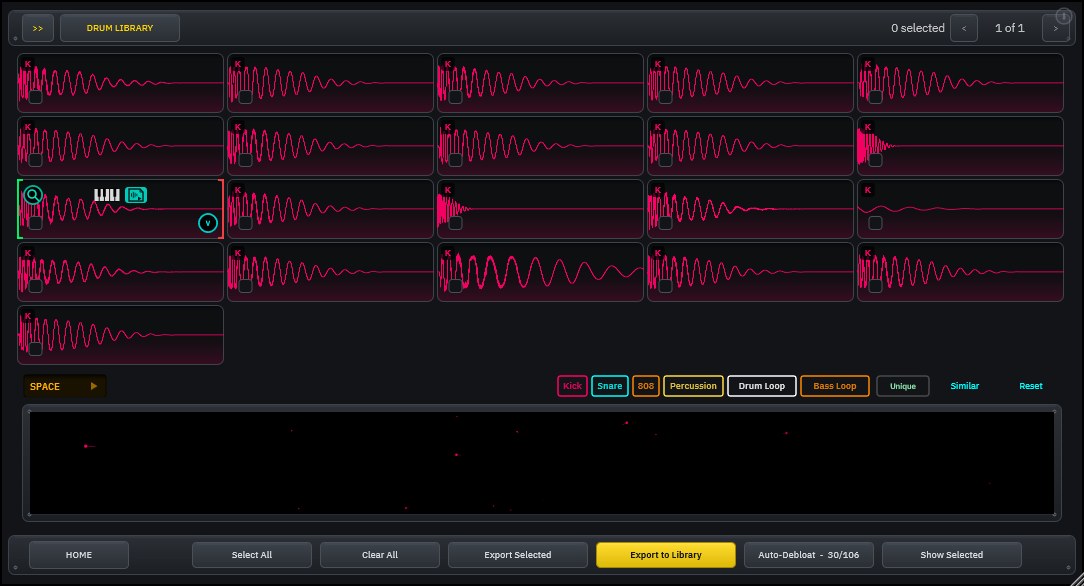Go to the previous page of samples
Image resolution: width=1084 pixels, height=586 pixels.
pos(964,28)
